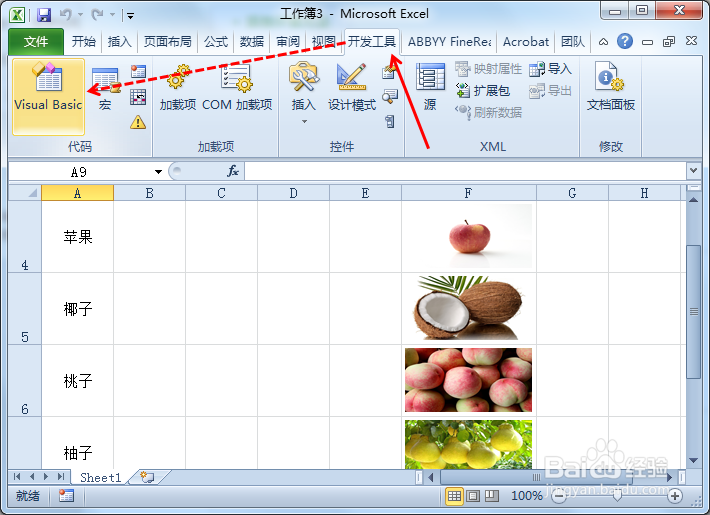Click the Record Macro icon
This screenshot has width=710, height=515.
tap(138, 72)
